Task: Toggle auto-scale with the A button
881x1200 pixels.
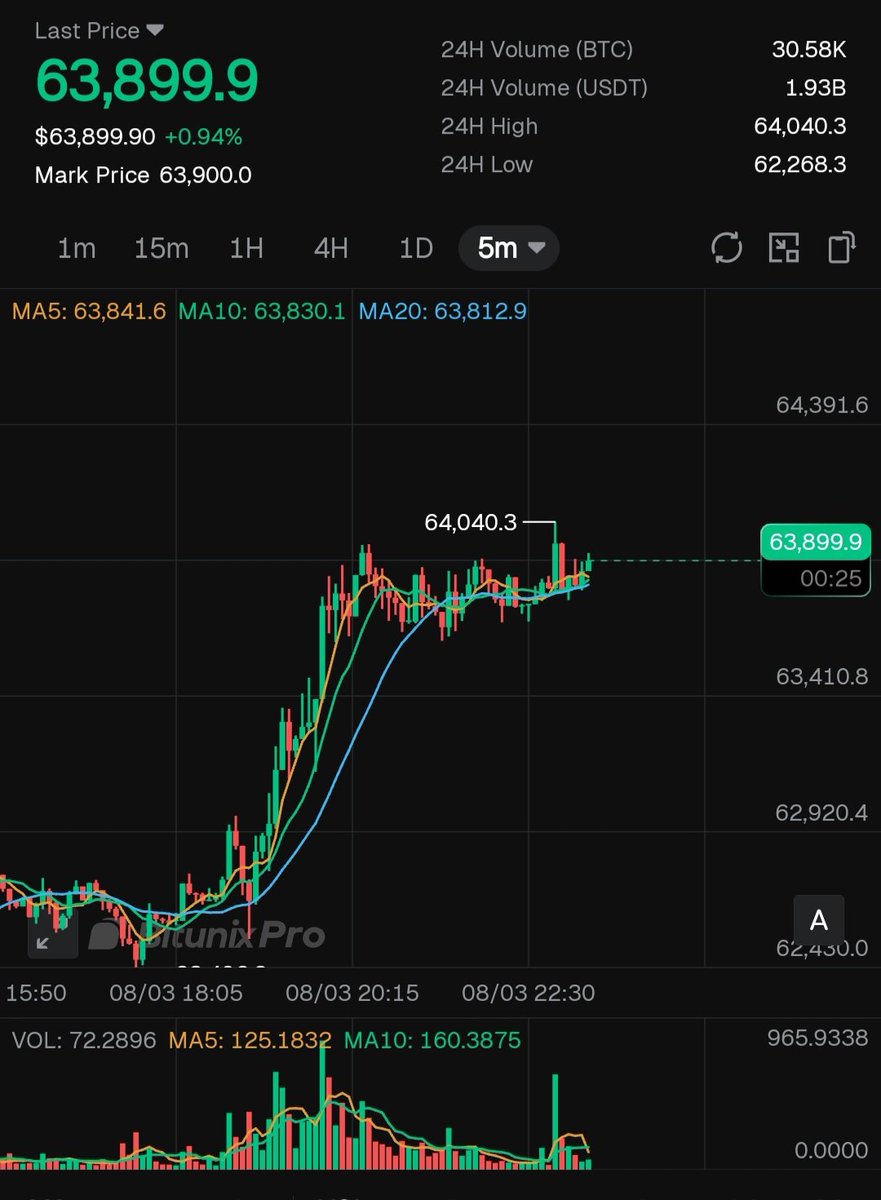Action: [x=818, y=921]
